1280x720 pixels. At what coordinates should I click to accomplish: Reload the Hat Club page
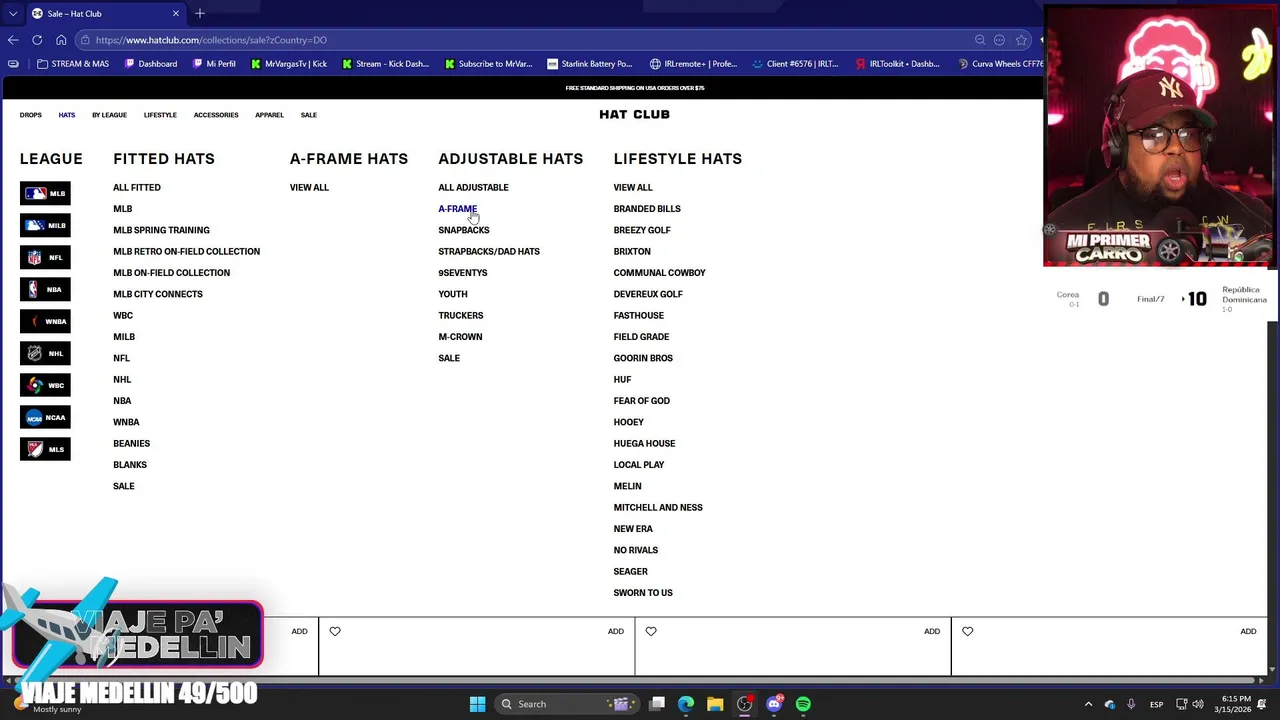click(x=37, y=40)
